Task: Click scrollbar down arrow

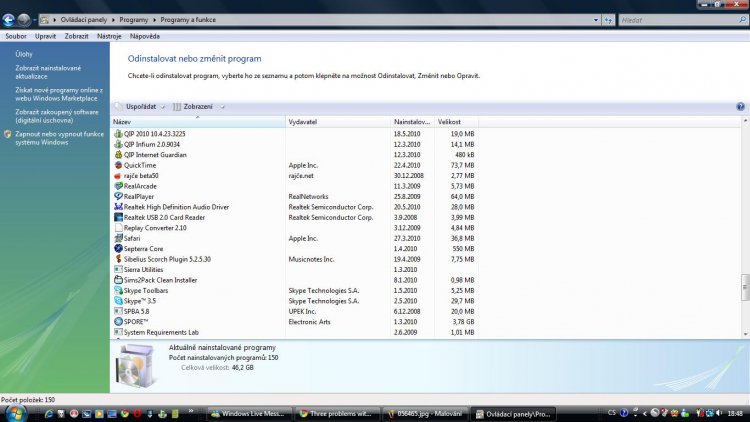Action: coord(745,334)
